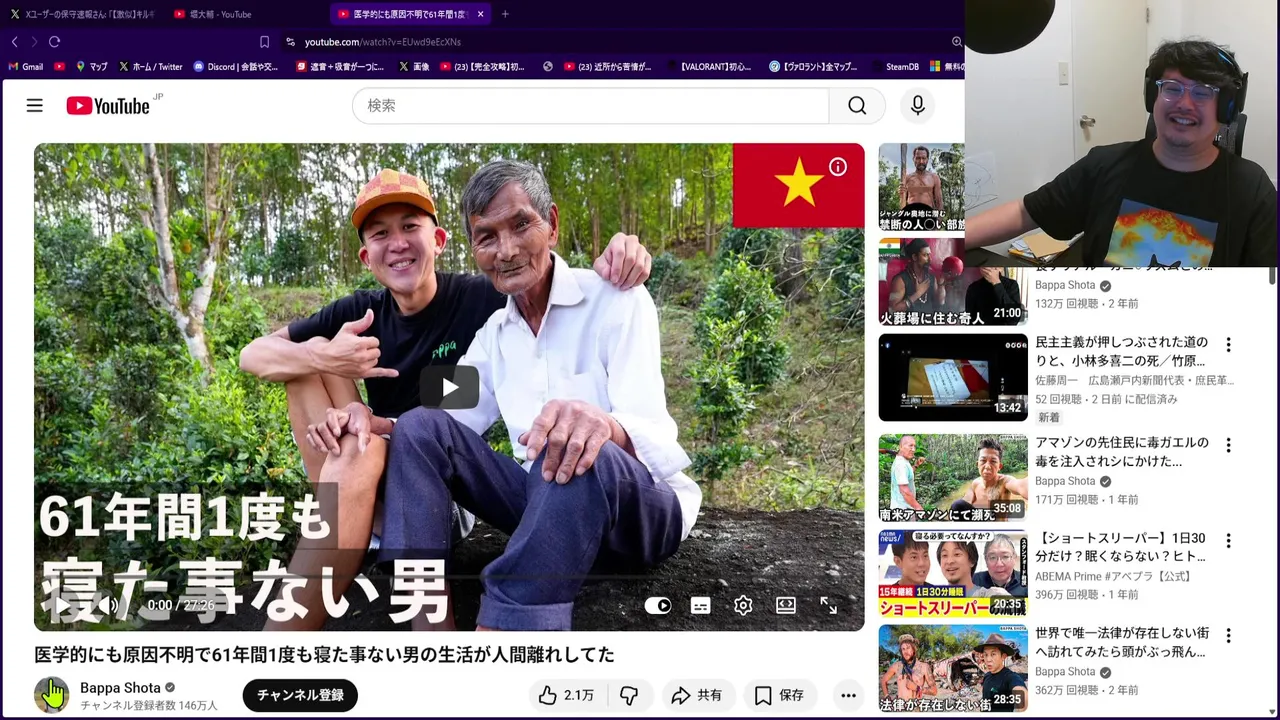Open more actions three-dot menu below video

(x=848, y=695)
